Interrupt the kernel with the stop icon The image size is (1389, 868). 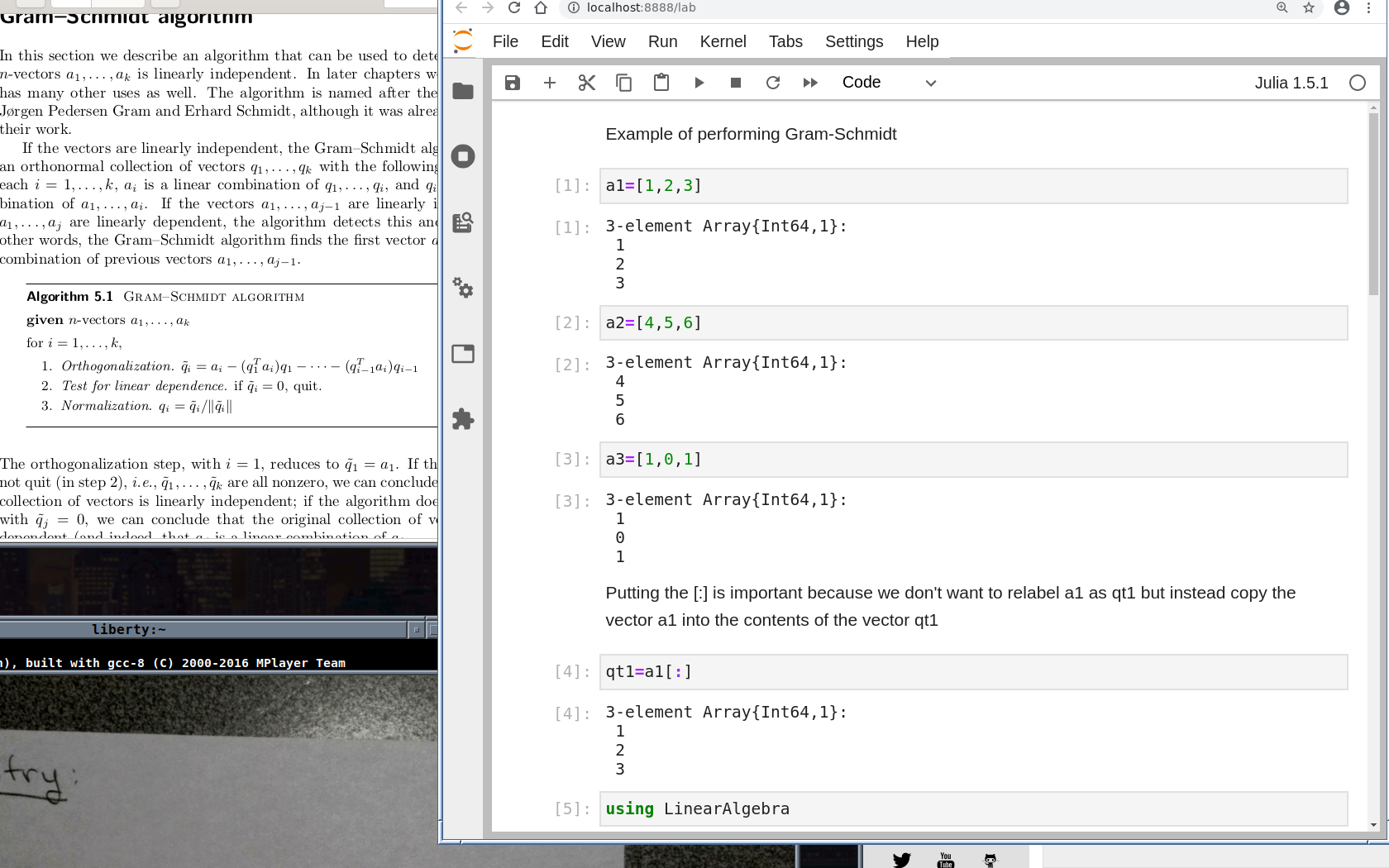736,83
